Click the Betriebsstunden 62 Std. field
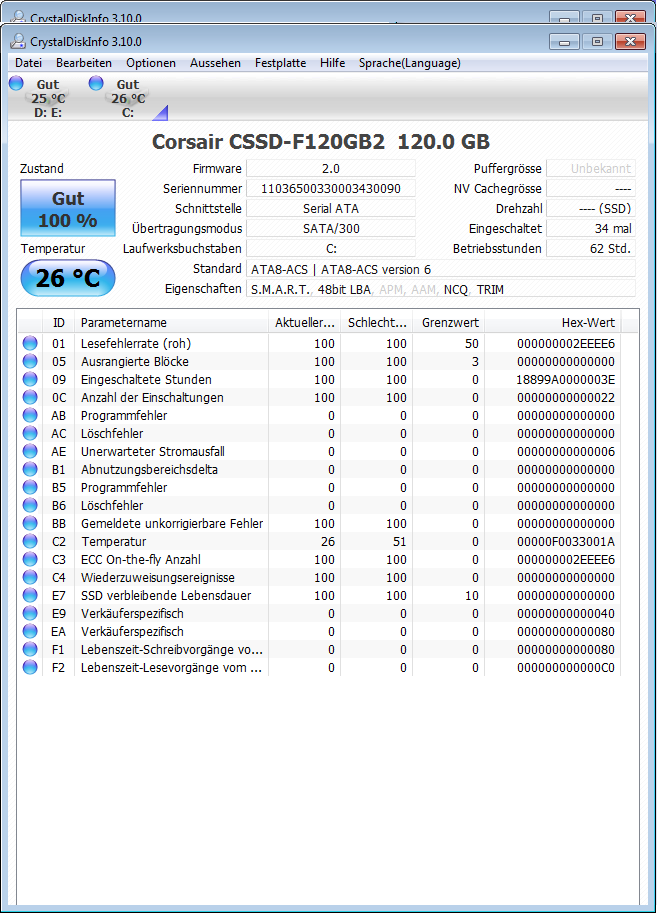This screenshot has width=657, height=913. [591, 249]
